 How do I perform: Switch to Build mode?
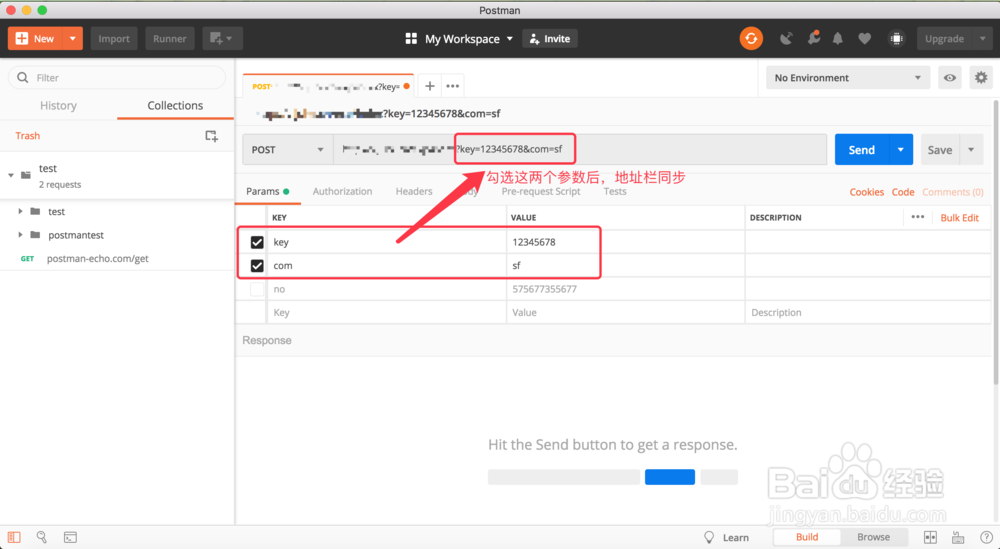807,538
